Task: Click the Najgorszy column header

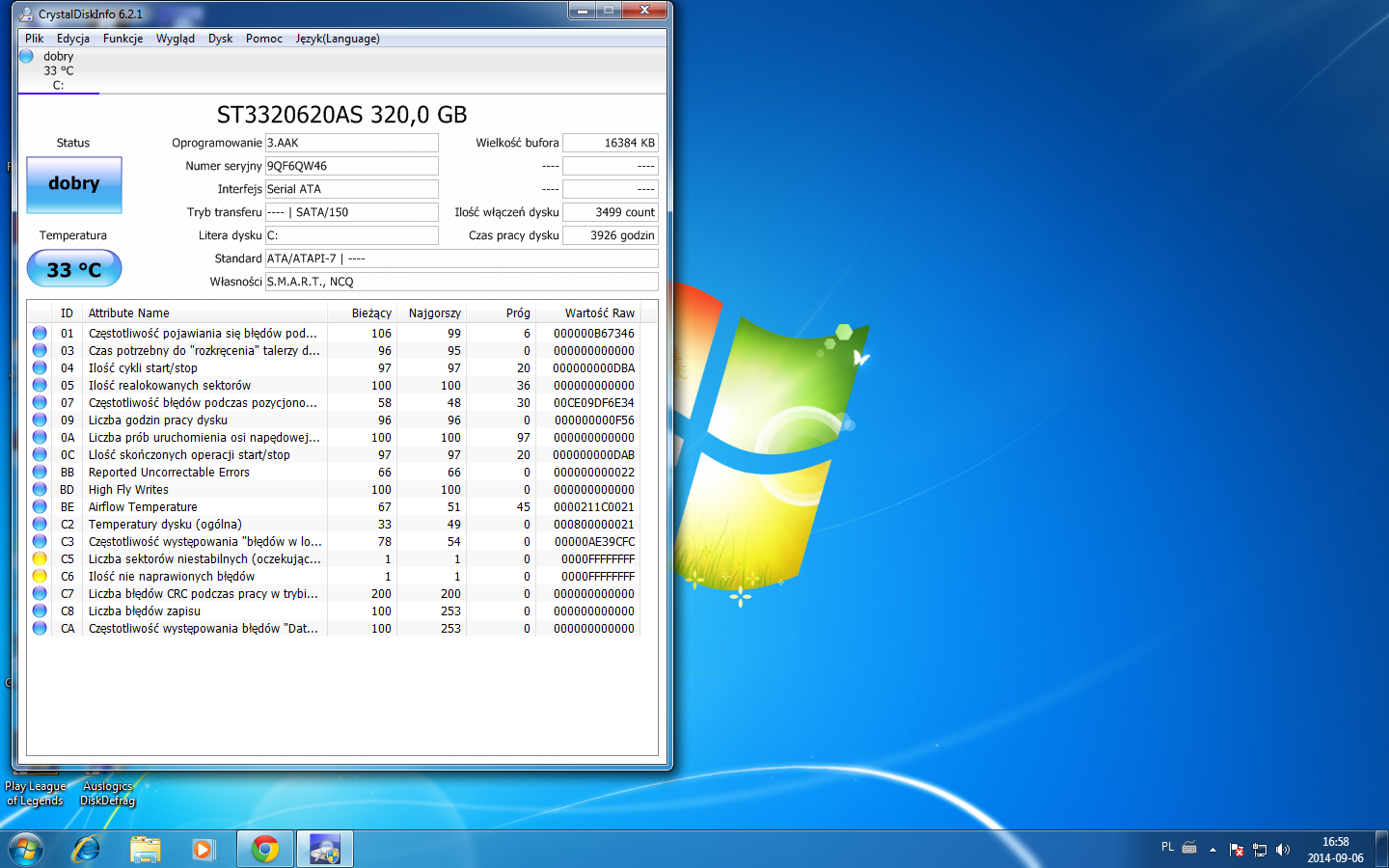Action: pos(431,313)
